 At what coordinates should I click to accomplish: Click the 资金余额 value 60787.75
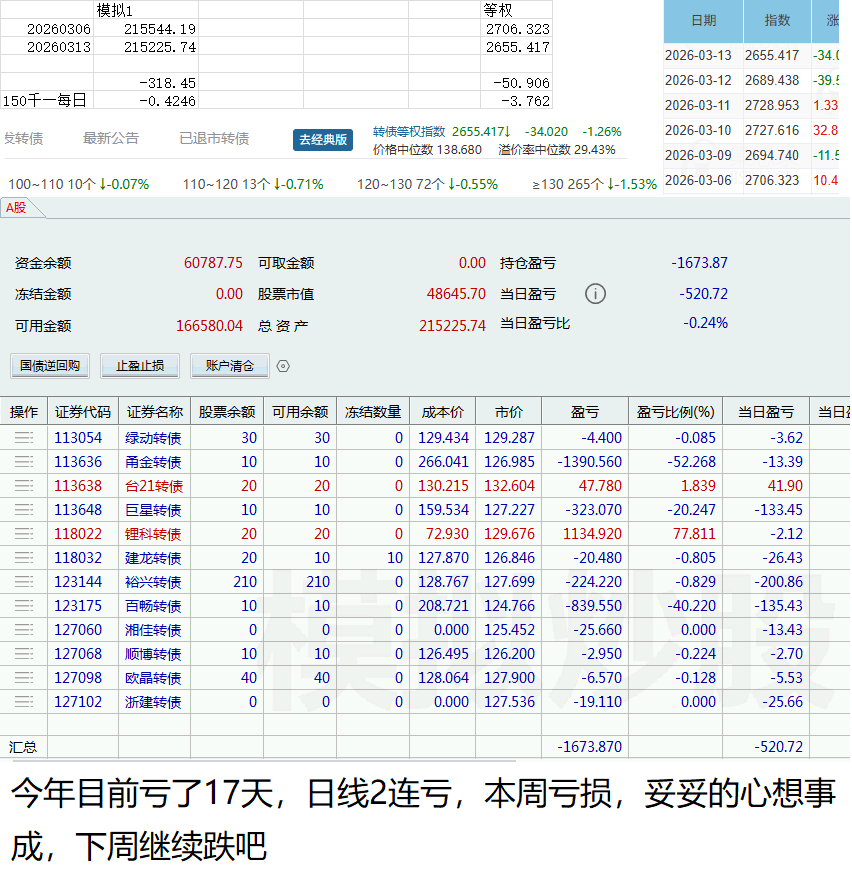[213, 263]
